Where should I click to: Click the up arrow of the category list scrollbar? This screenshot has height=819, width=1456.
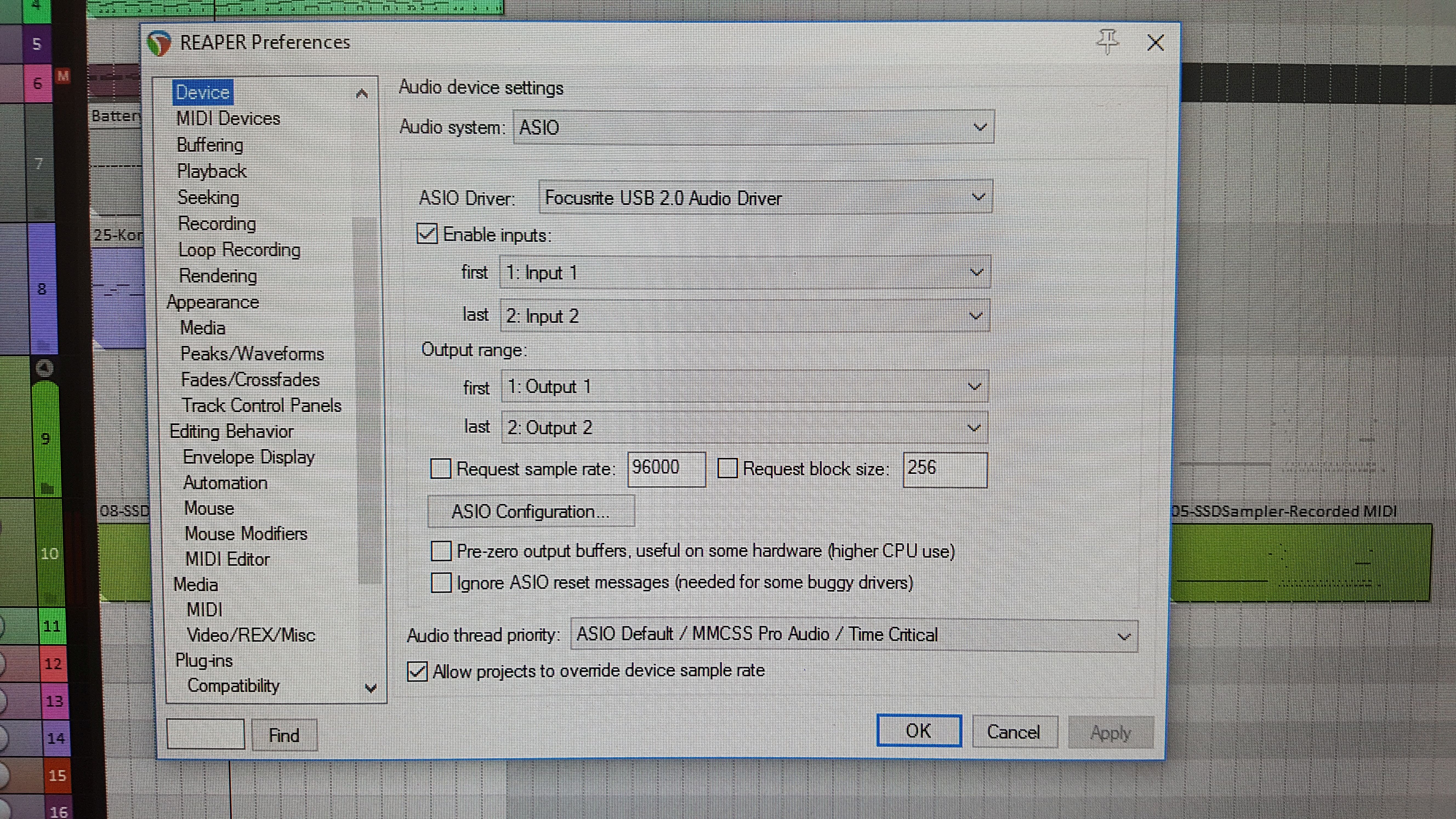(362, 94)
